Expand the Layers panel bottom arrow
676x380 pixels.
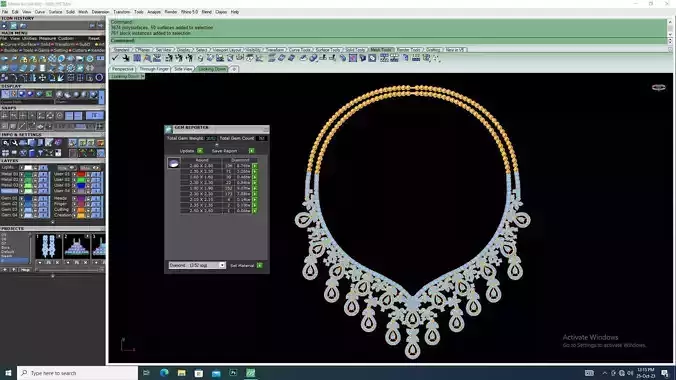click(x=53, y=223)
